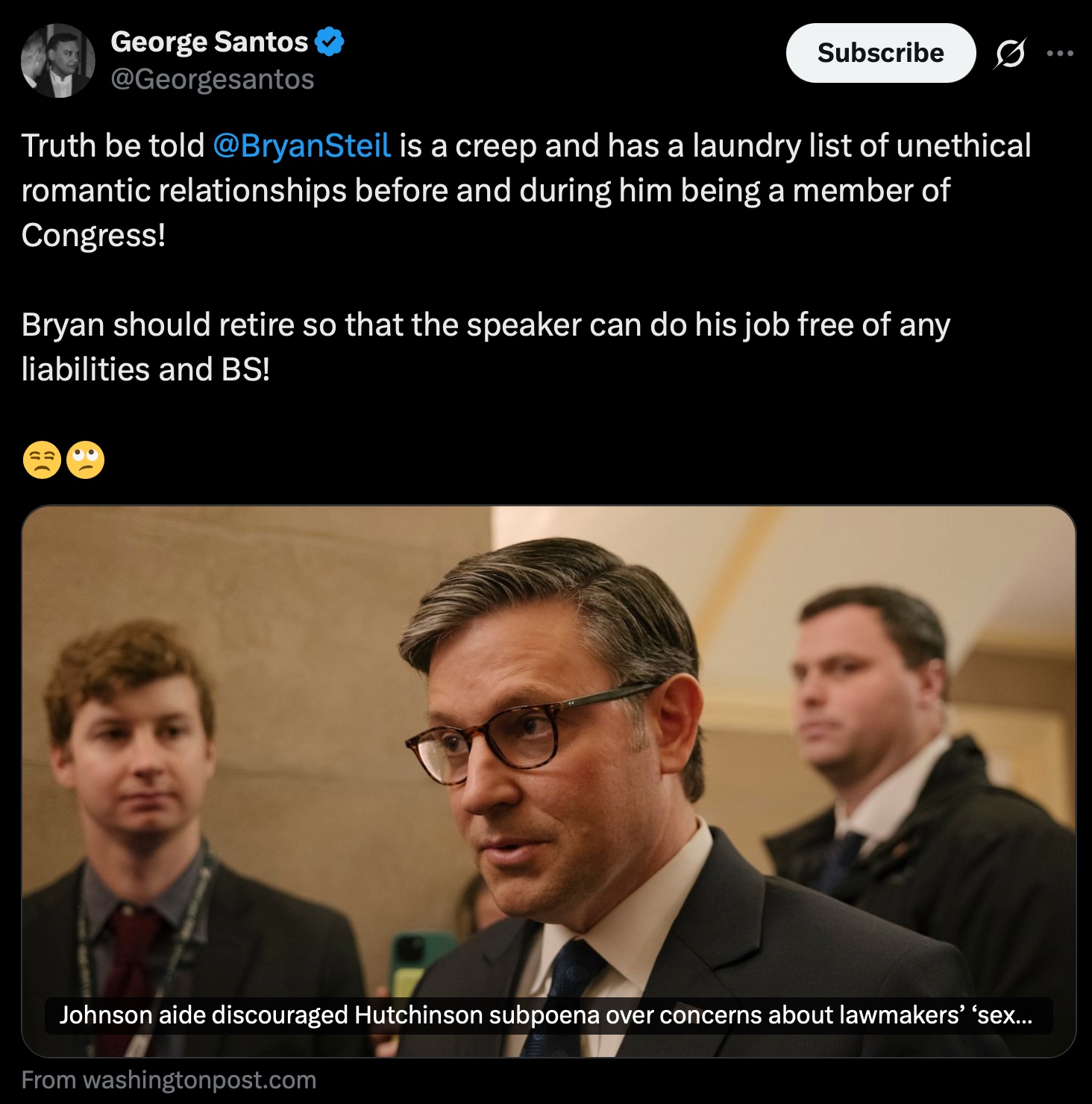Viewport: 1092px width, 1104px height.
Task: Click the blue verified checkmark badge
Action: click(x=329, y=42)
